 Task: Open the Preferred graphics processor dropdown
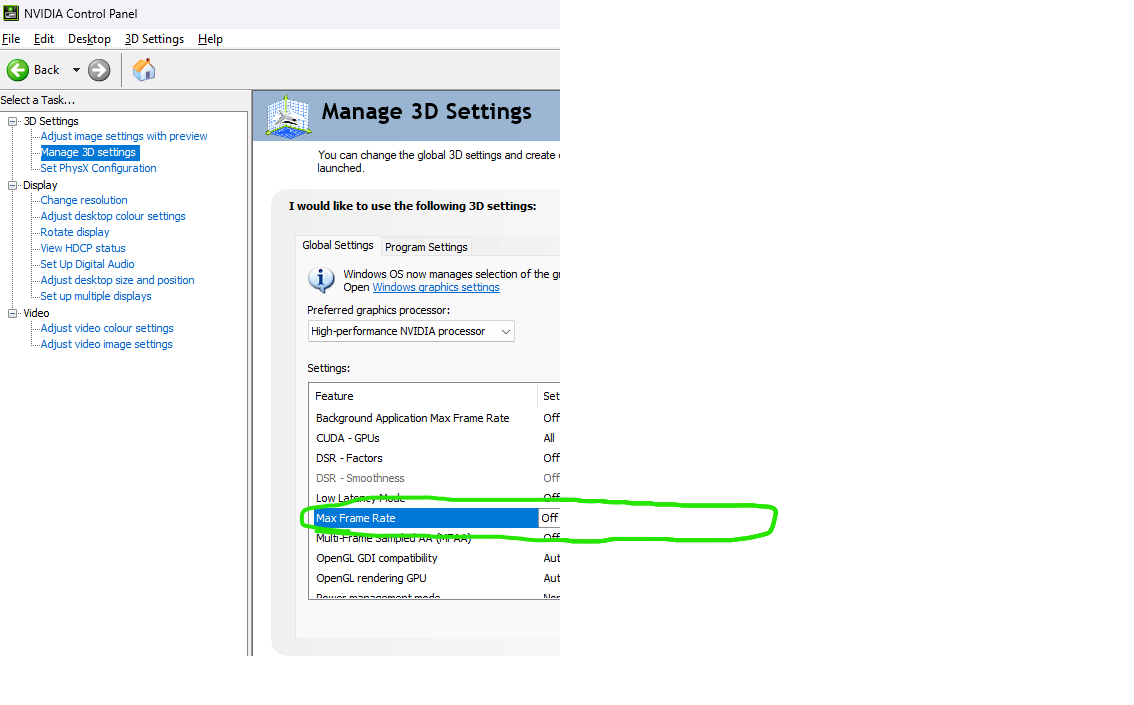pos(411,331)
